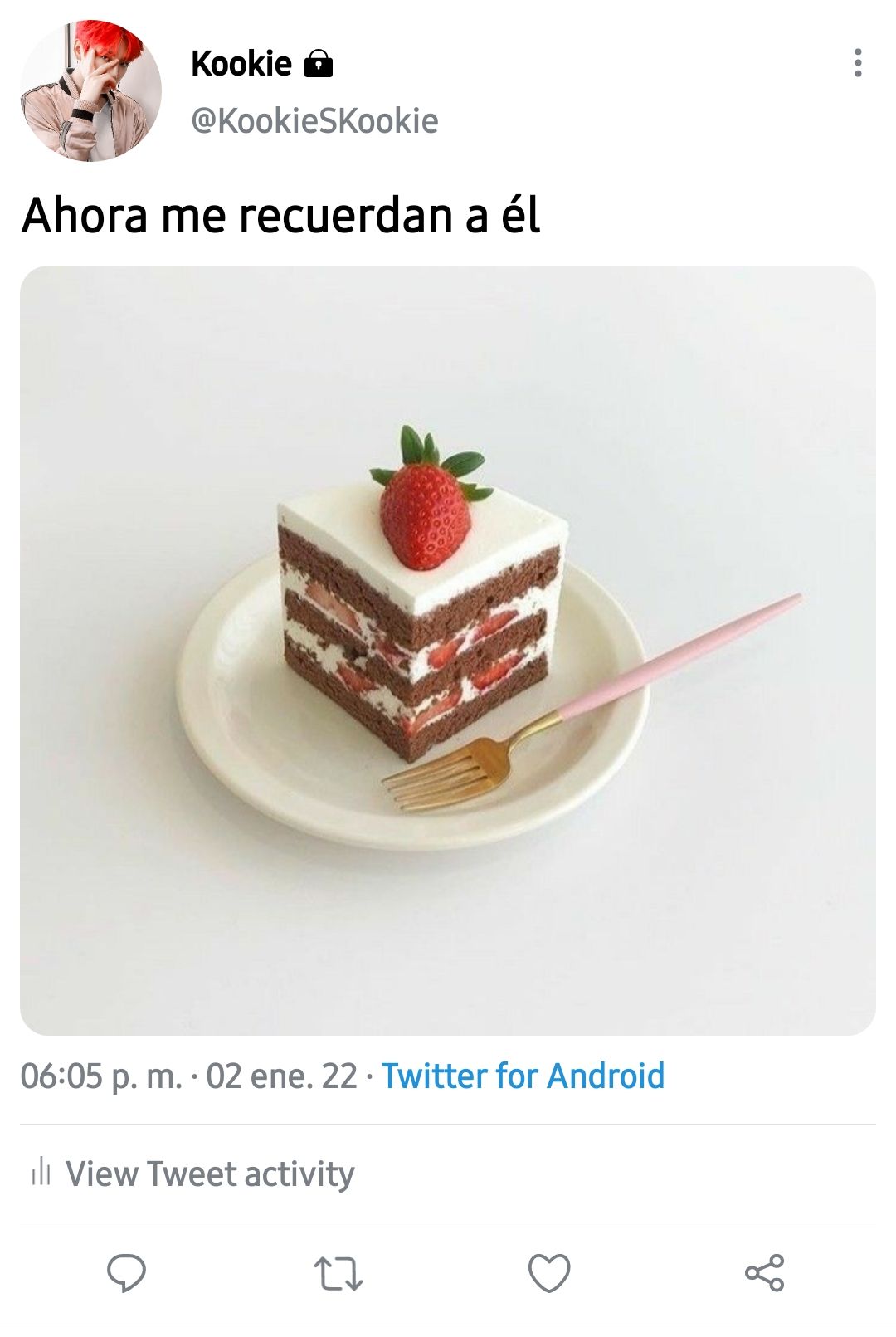896x1337 pixels.
Task: Tap the reply speech bubble icon
Action: click(126, 1273)
